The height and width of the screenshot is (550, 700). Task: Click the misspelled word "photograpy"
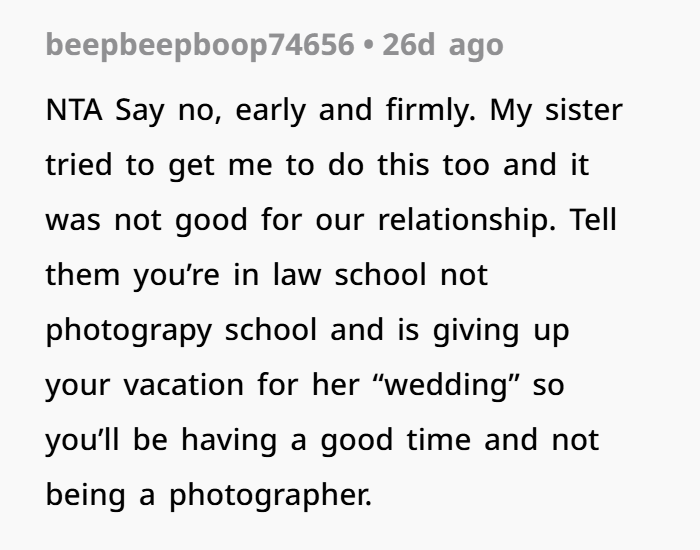(x=130, y=330)
